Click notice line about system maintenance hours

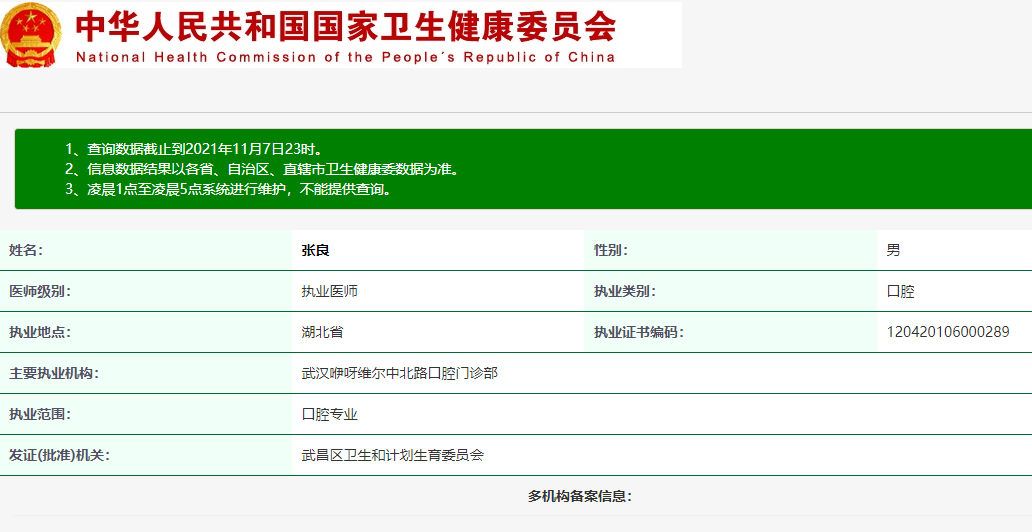tap(228, 189)
